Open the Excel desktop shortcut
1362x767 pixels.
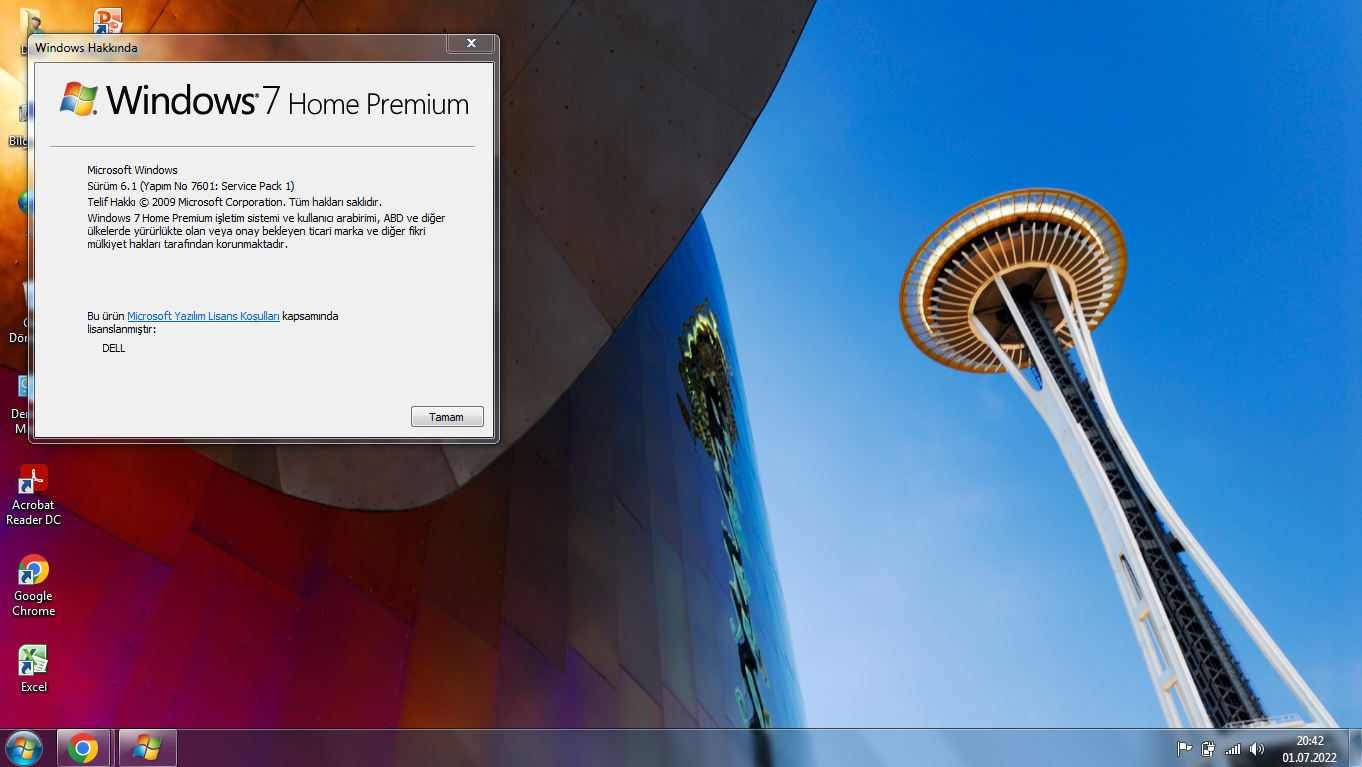pos(33,669)
